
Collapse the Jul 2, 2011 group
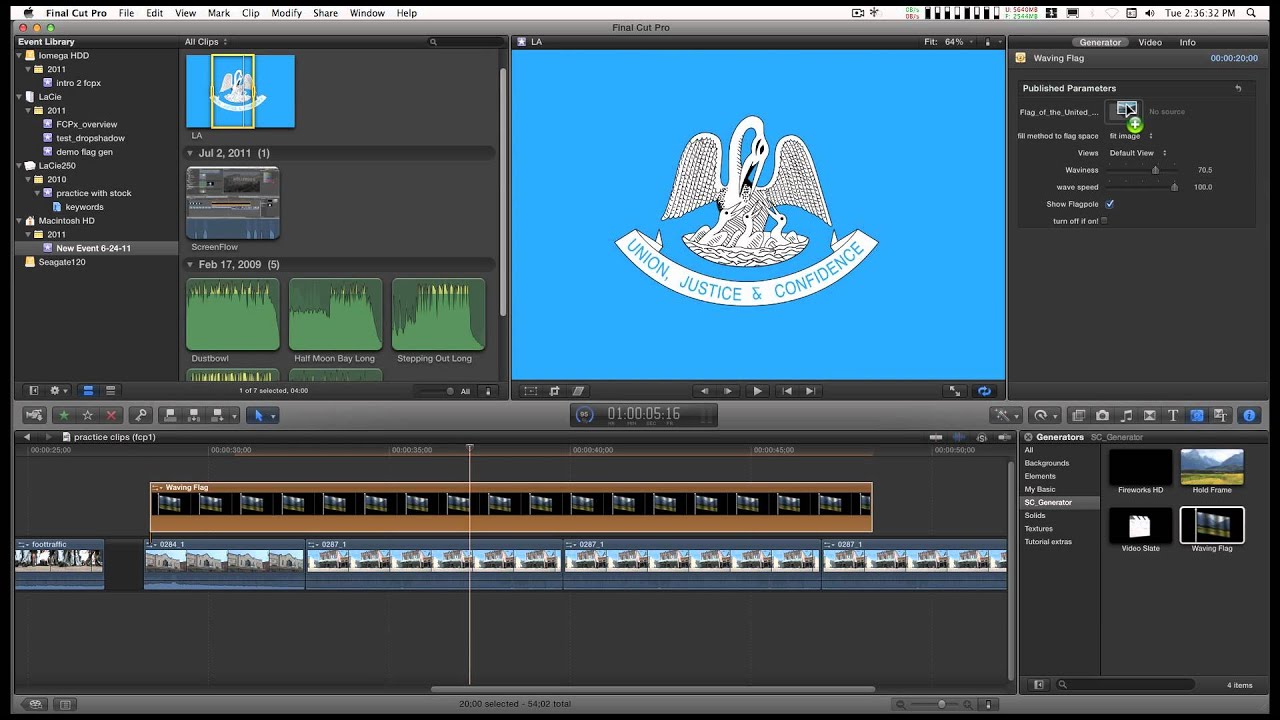pyautogui.click(x=190, y=153)
